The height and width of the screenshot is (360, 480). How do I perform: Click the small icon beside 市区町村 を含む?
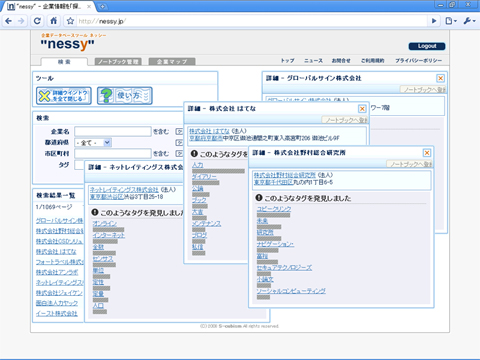[x=179, y=153]
